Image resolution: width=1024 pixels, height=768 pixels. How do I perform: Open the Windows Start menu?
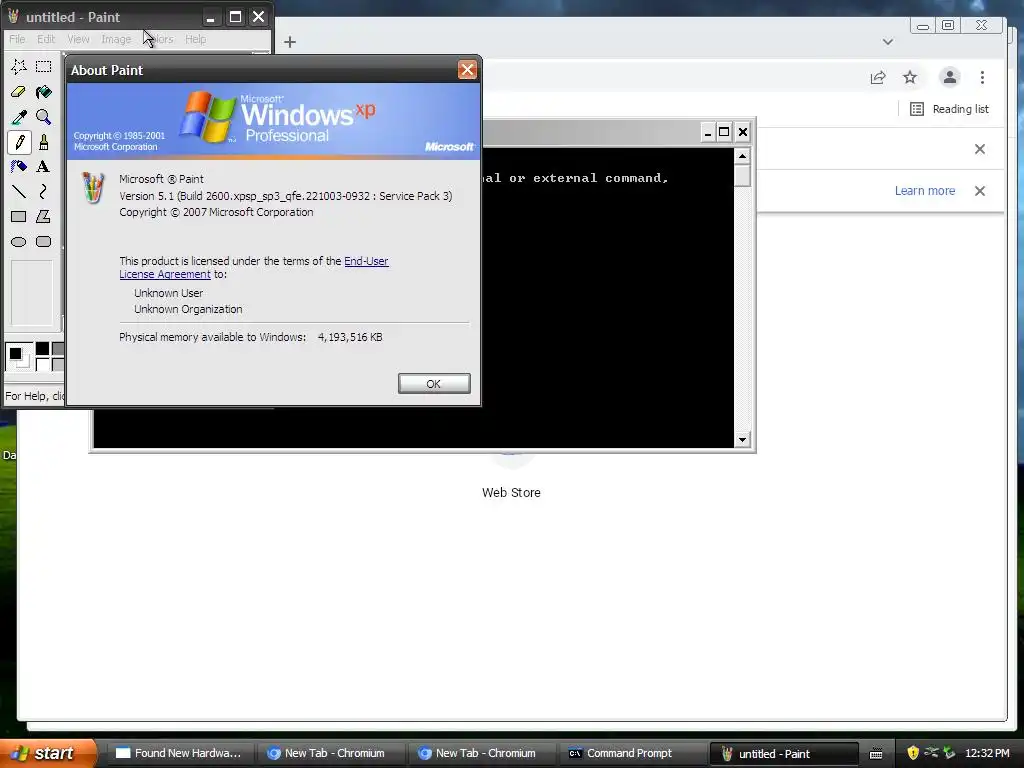47,753
